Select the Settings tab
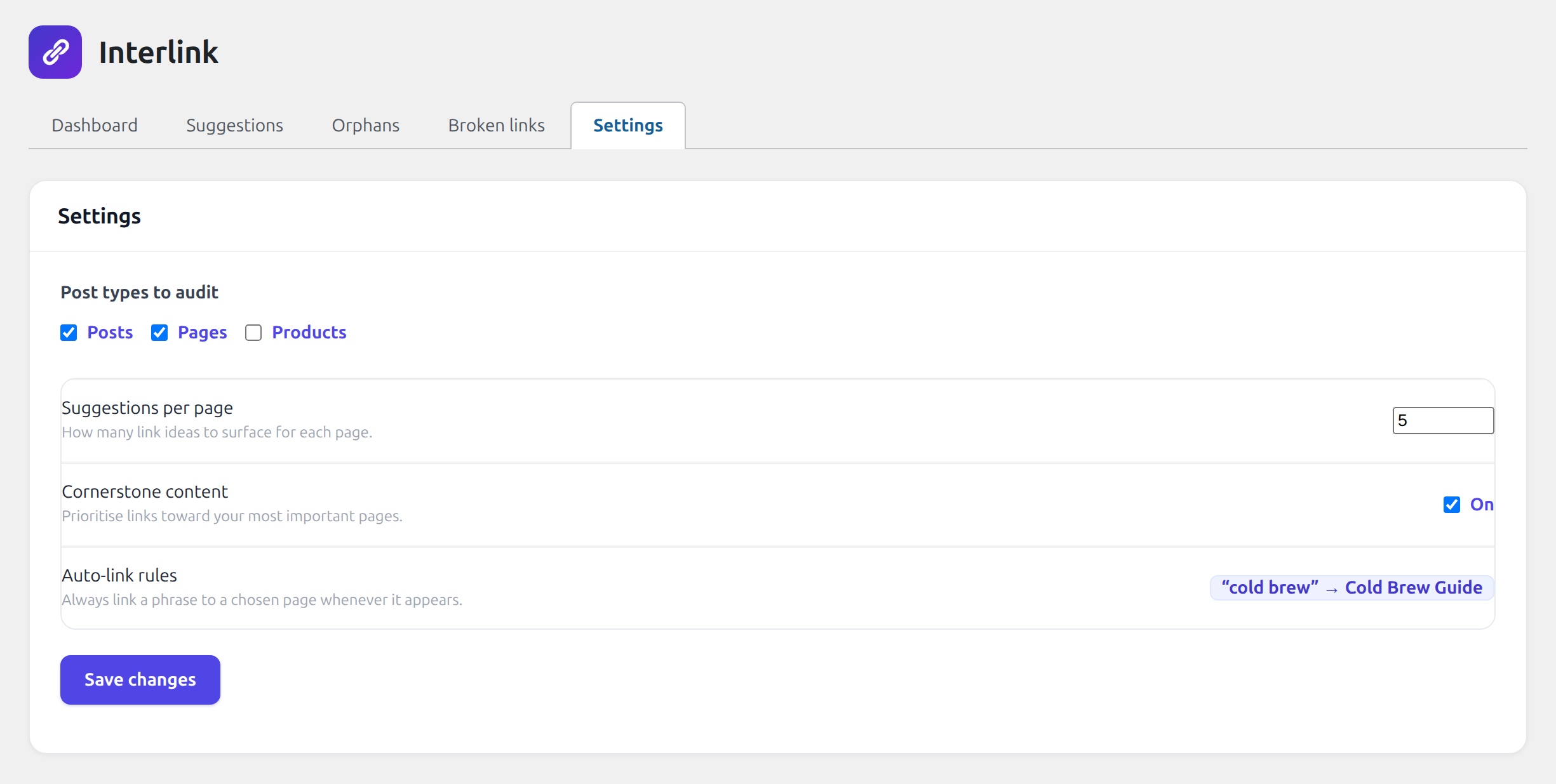 click(x=628, y=126)
